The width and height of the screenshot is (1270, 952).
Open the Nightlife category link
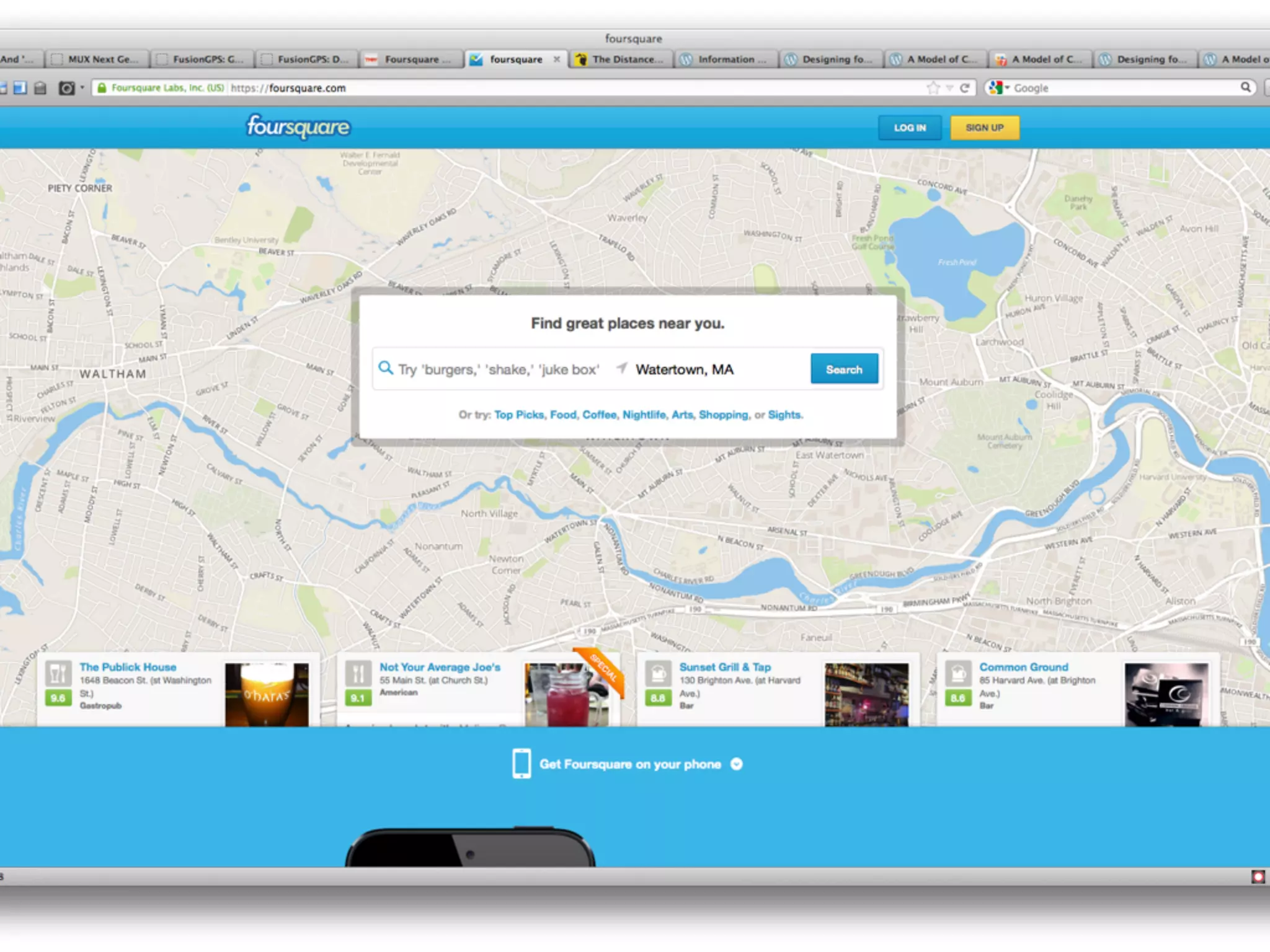pyautogui.click(x=644, y=415)
